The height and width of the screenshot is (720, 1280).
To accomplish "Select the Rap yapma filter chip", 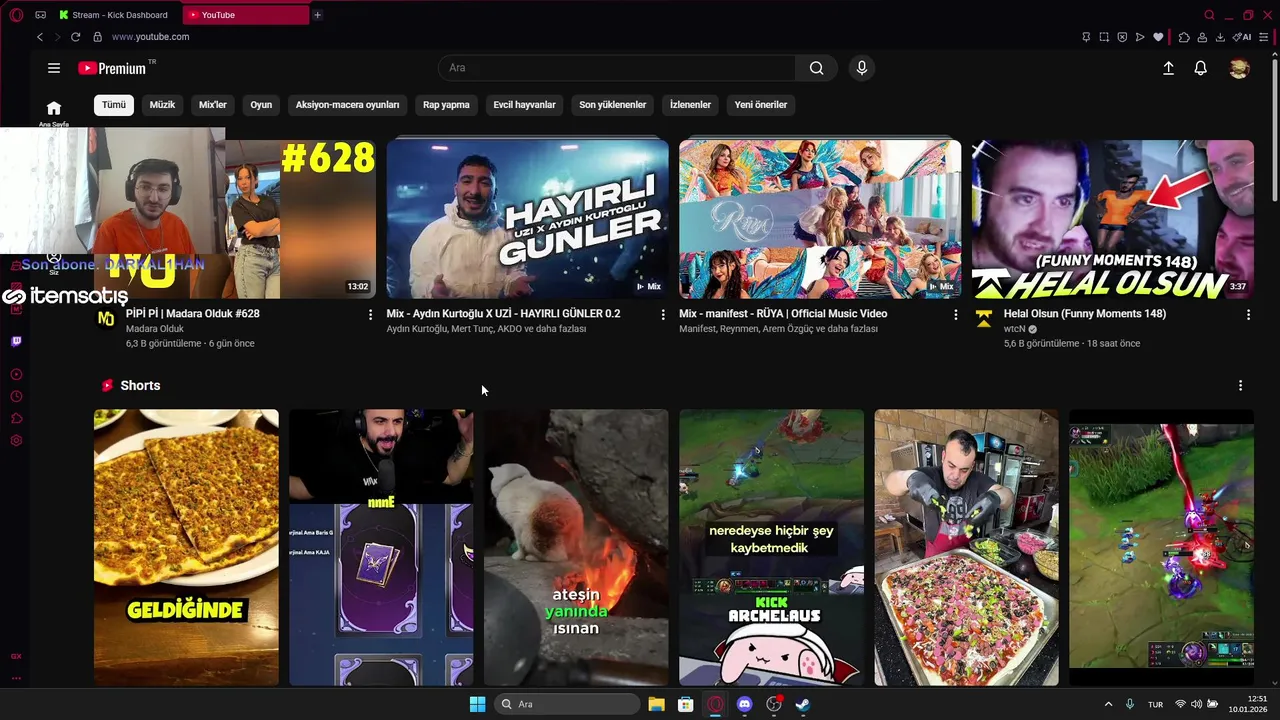I will [446, 105].
